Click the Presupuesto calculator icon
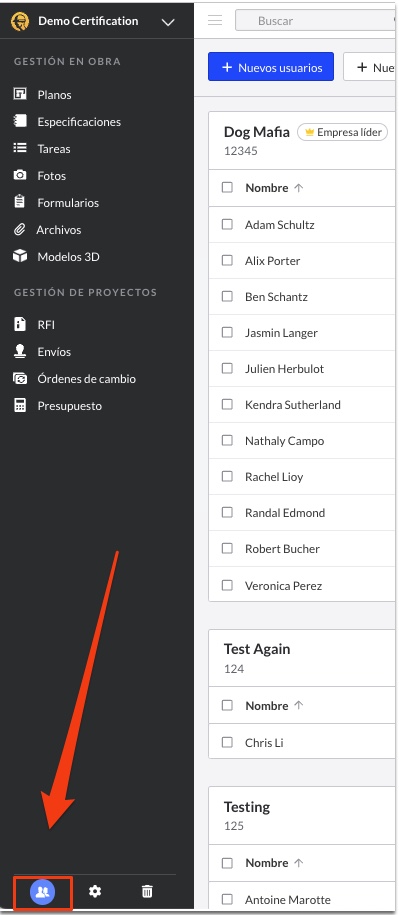The width and height of the screenshot is (399, 915). (20, 406)
